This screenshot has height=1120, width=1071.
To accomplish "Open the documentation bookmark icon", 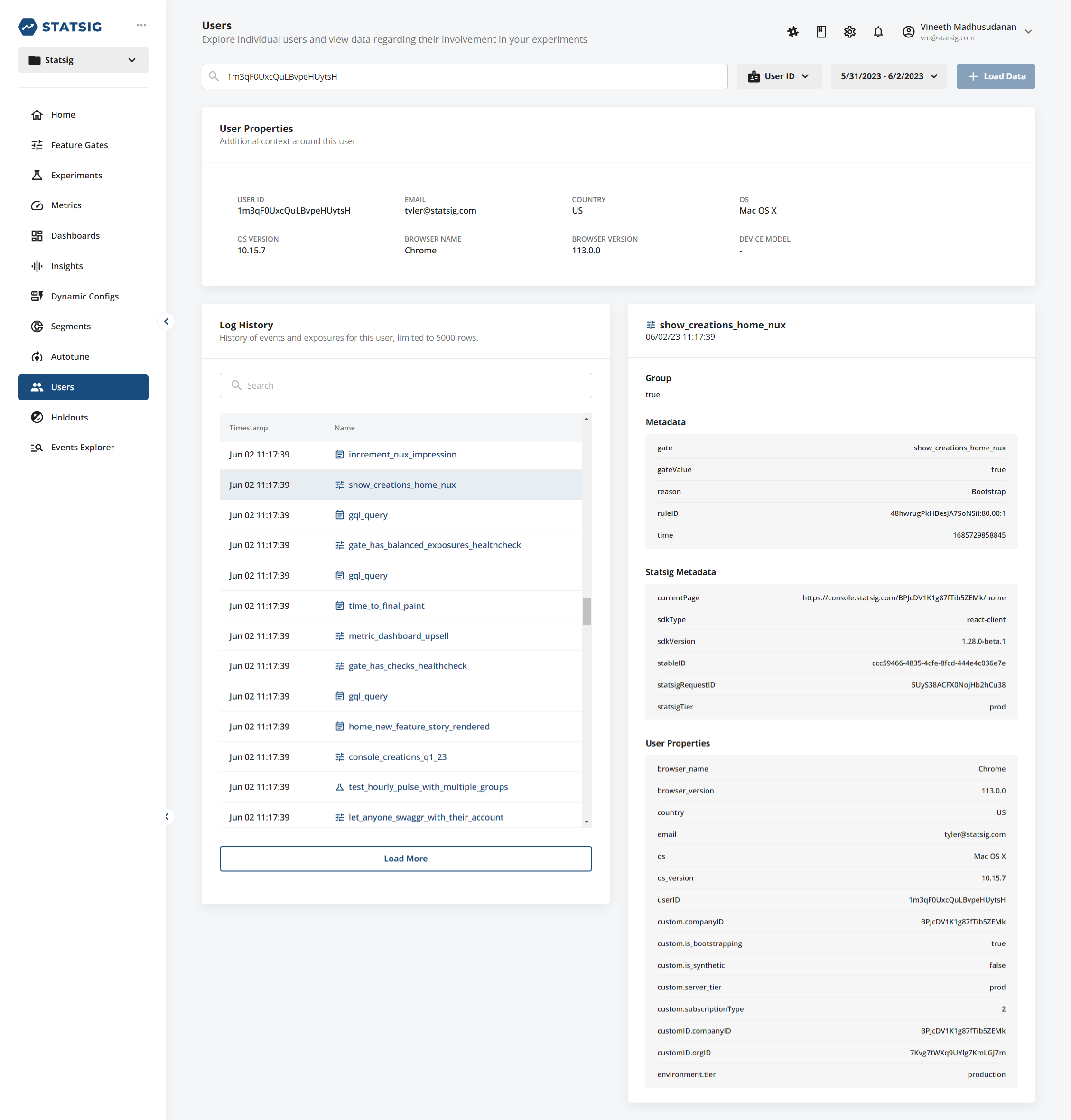I will [821, 32].
